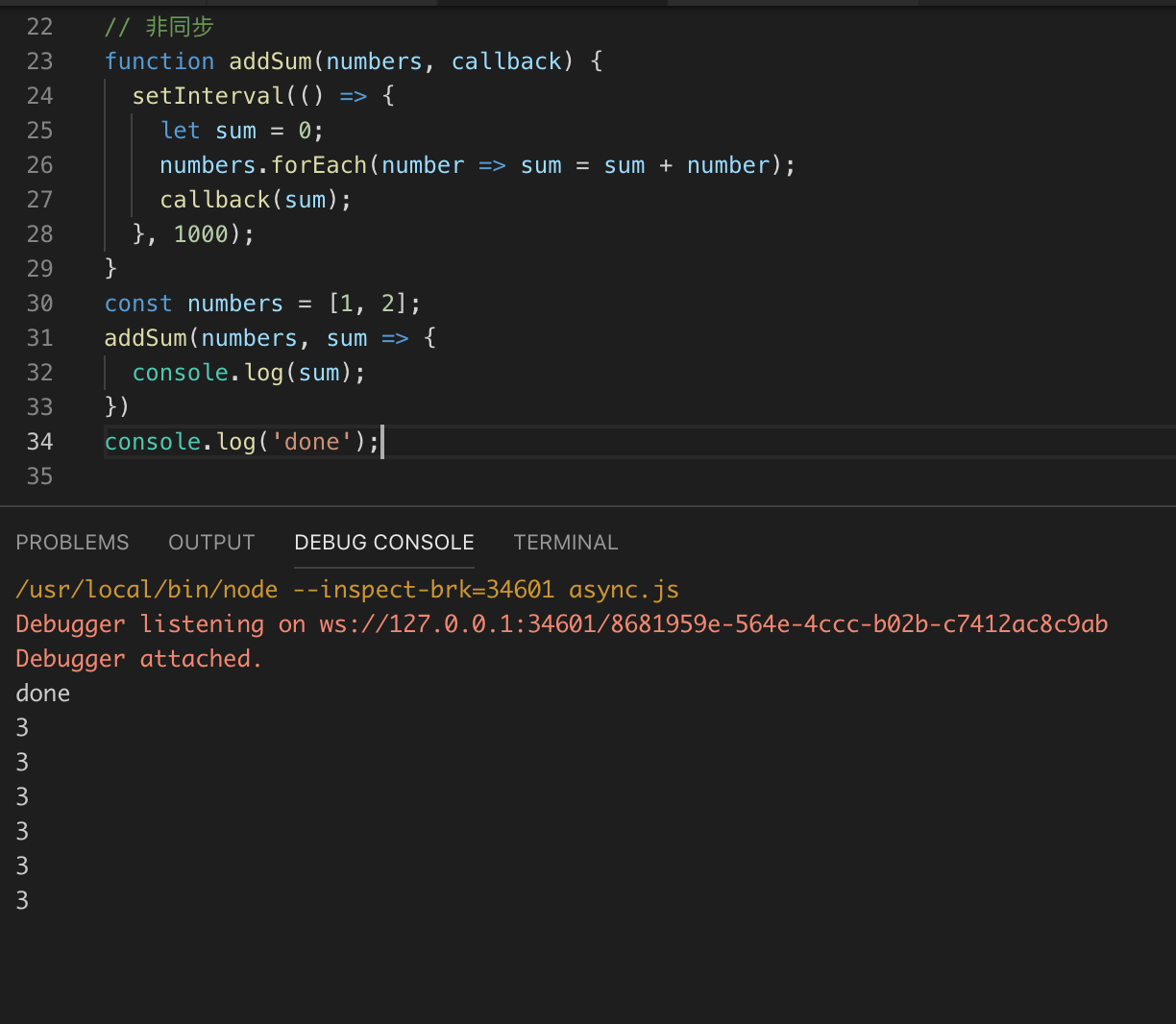The width and height of the screenshot is (1176, 1024).
Task: Switch to the TERMINAL tab
Action: [x=566, y=542]
